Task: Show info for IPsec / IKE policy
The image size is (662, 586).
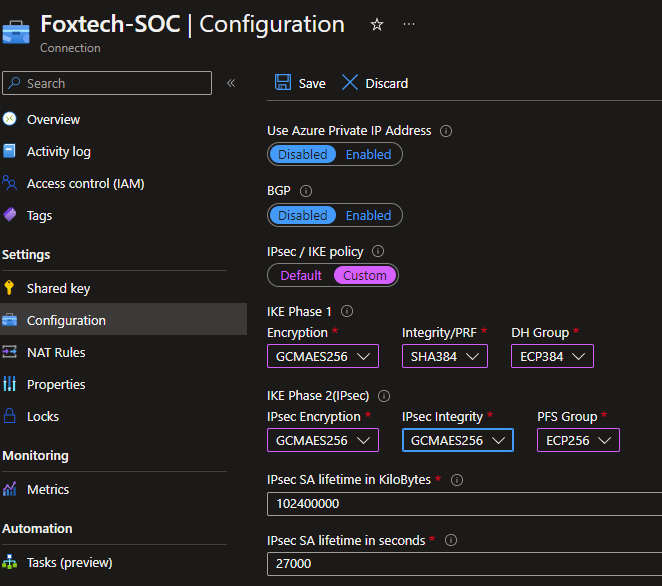Action: click(378, 252)
